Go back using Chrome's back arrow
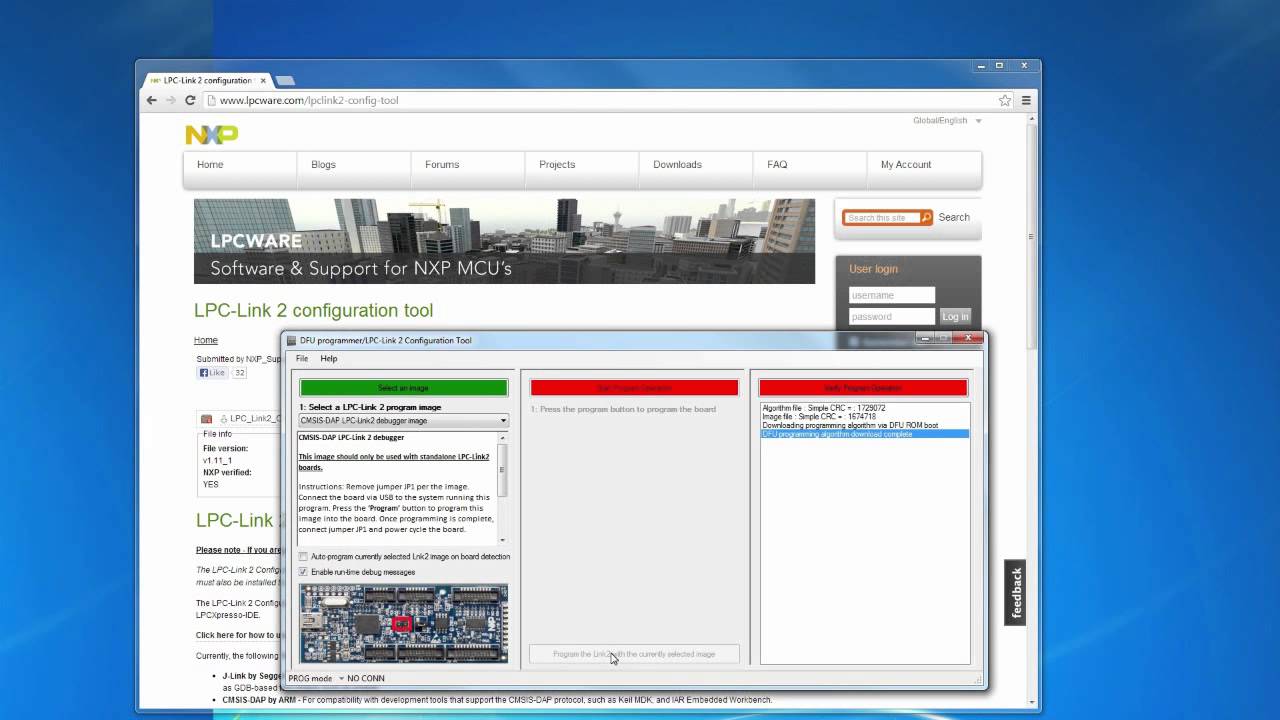The image size is (1280, 720). 152,100
